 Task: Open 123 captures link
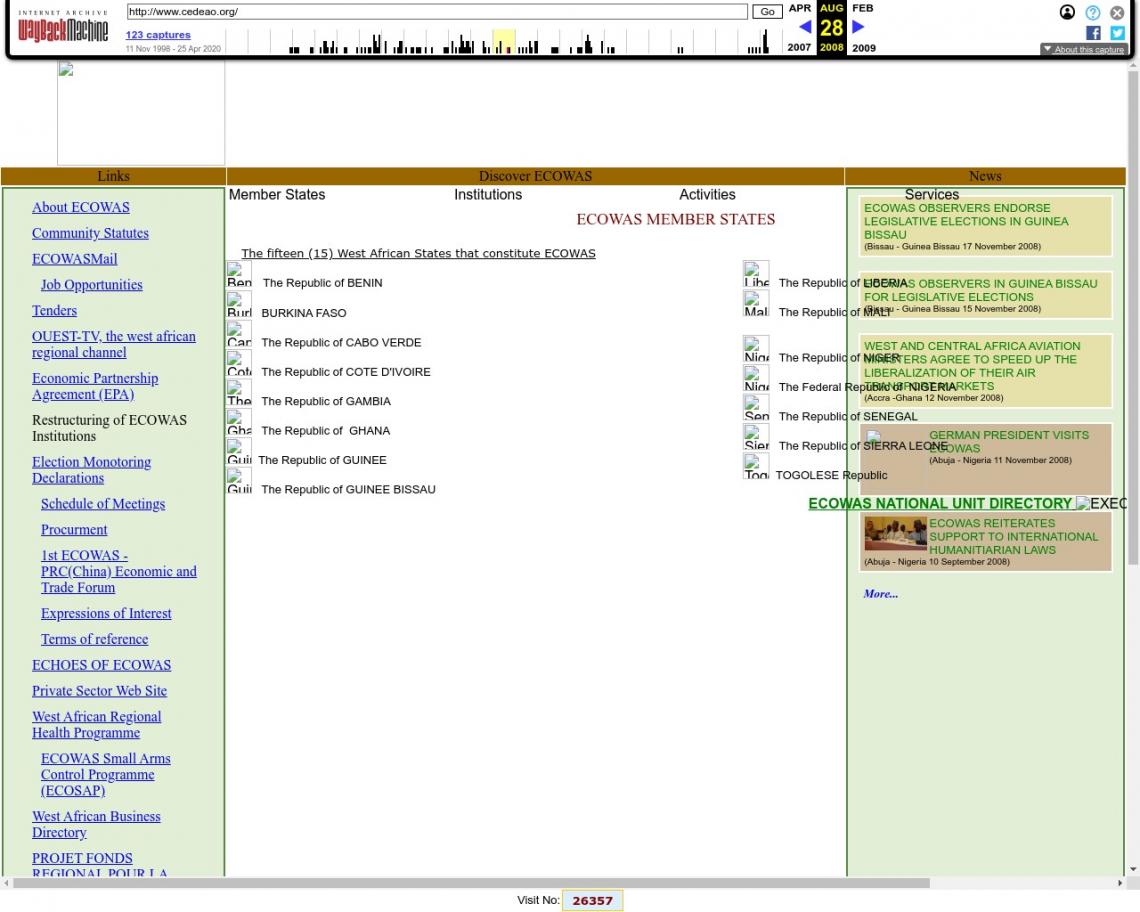(158, 35)
